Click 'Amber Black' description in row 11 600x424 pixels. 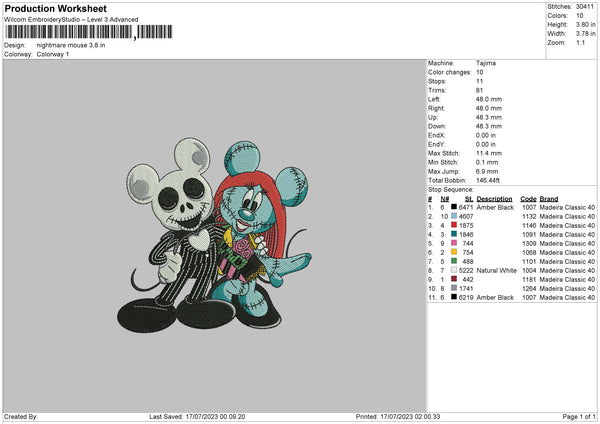pyautogui.click(x=495, y=297)
